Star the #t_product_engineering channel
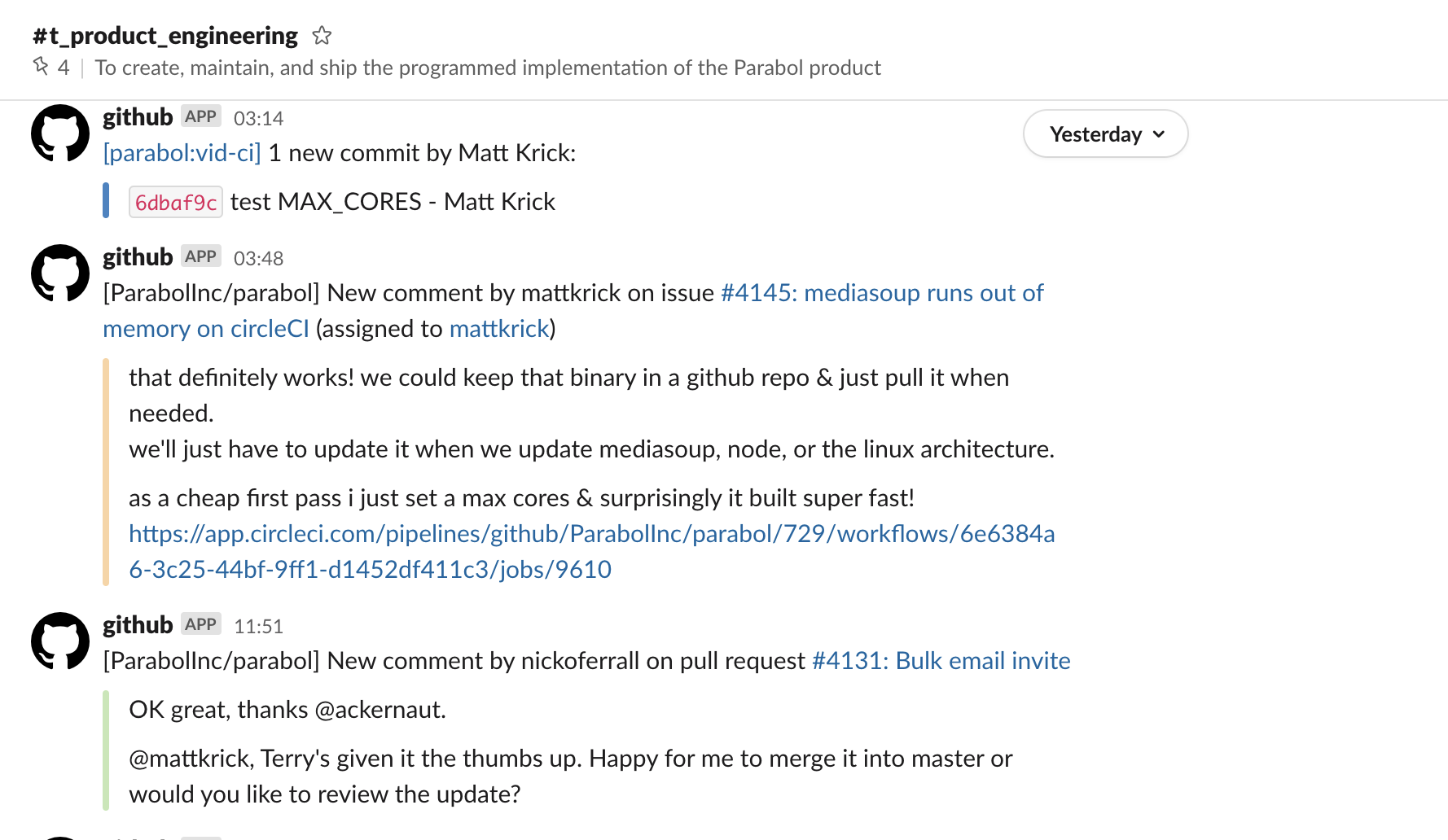The height and width of the screenshot is (840, 1448). click(323, 34)
